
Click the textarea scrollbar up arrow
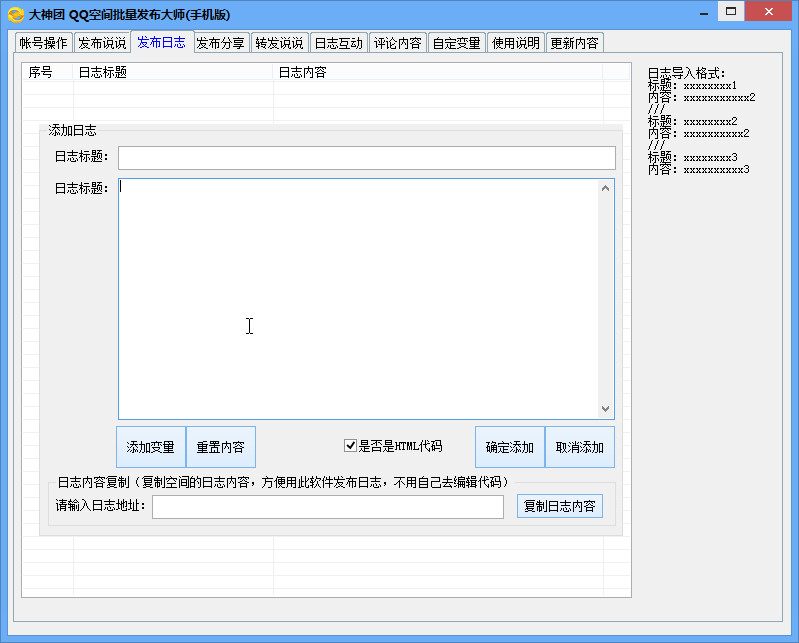click(605, 189)
